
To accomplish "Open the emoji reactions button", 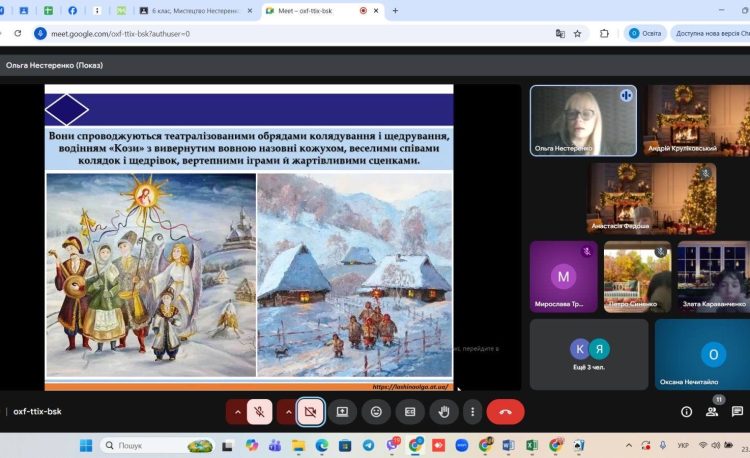I will pos(376,411).
